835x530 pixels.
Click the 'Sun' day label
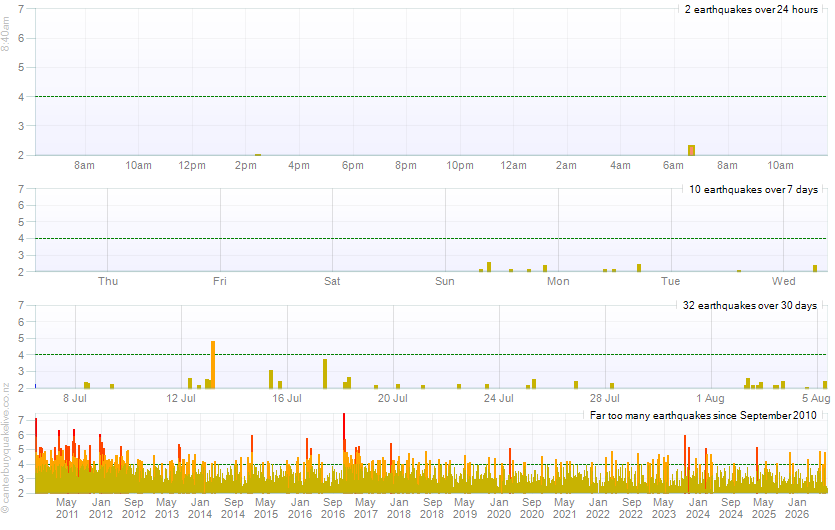445,281
